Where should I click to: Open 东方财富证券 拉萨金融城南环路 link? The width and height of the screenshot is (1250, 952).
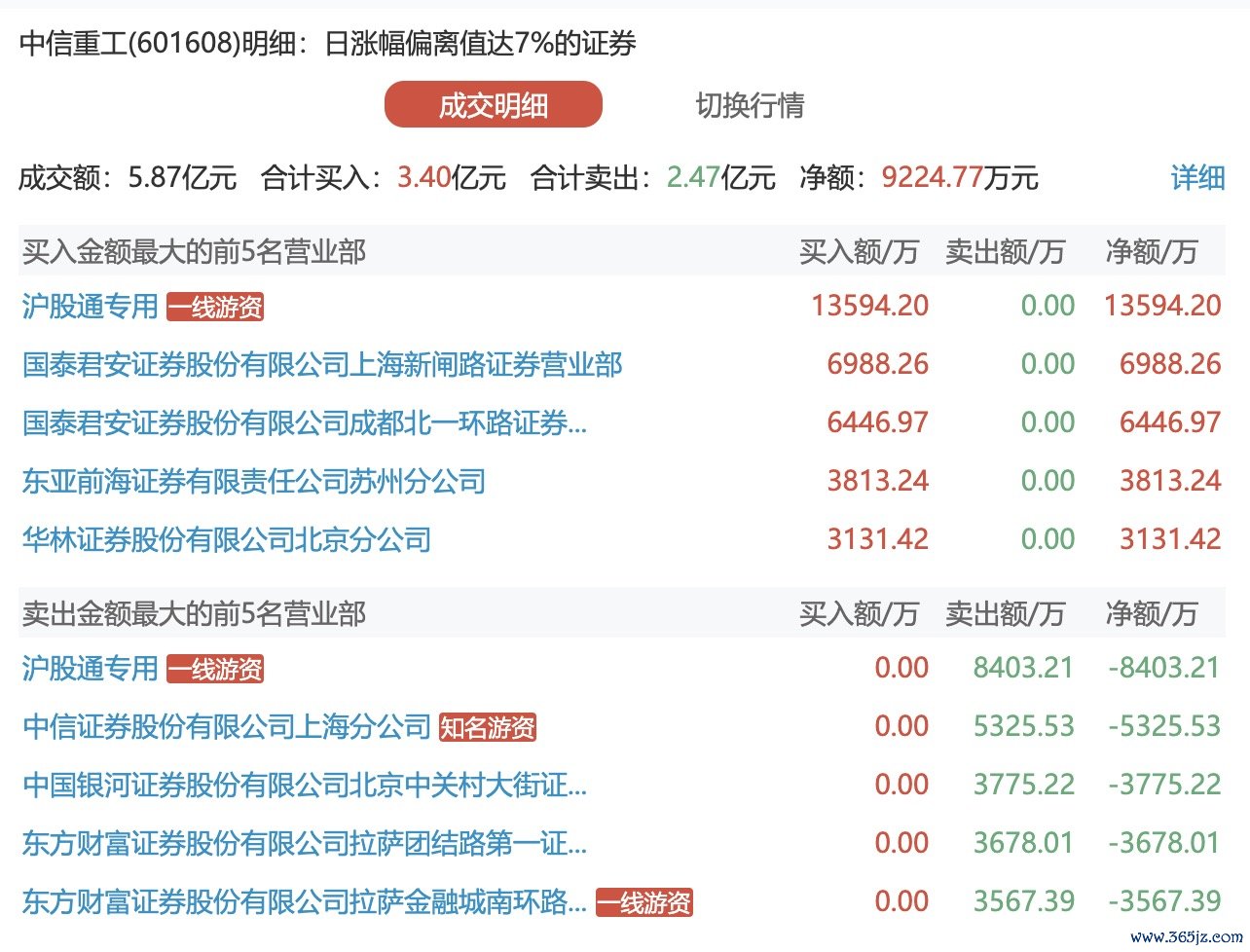click(305, 902)
